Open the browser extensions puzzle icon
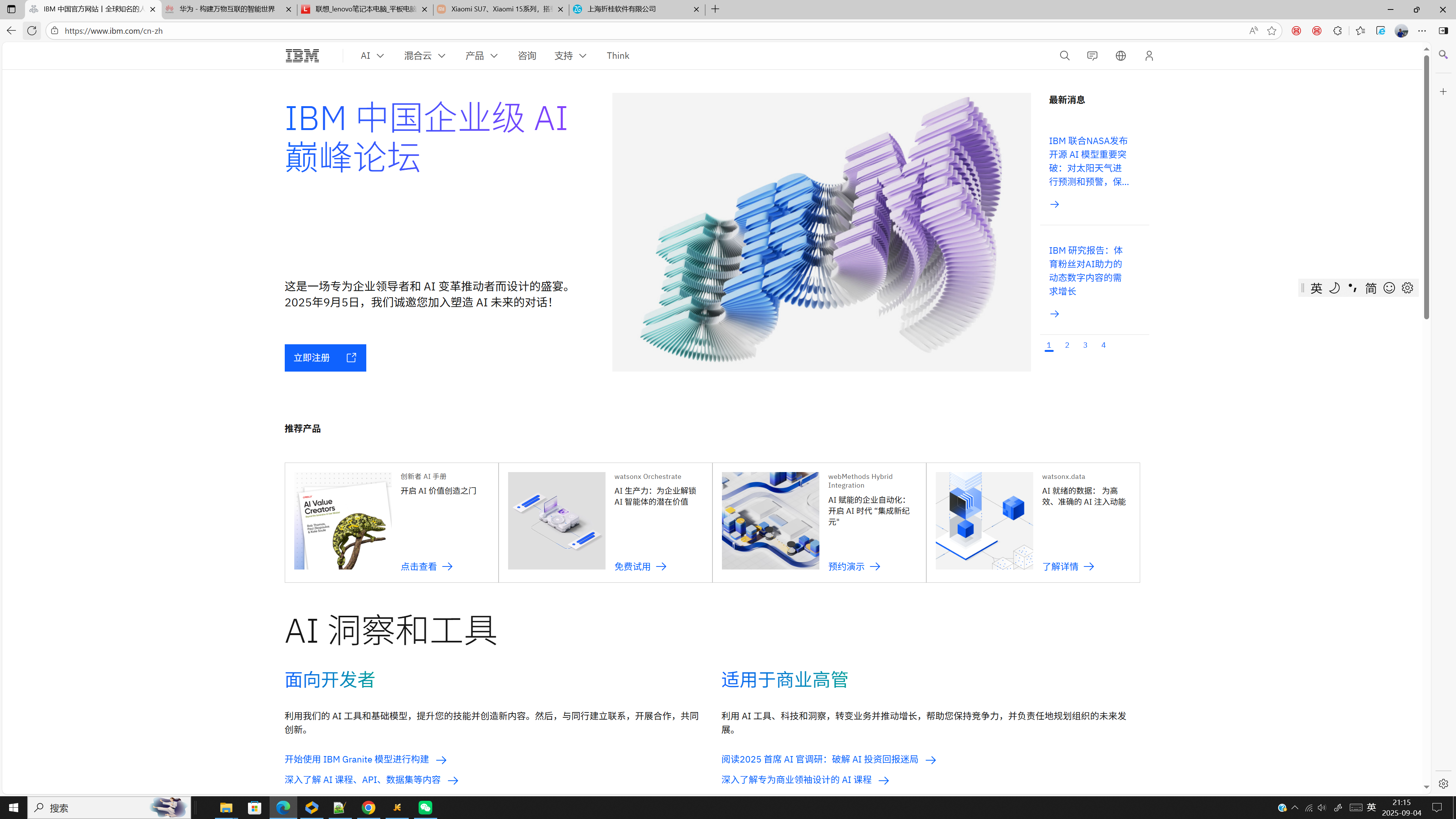This screenshot has width=1456, height=819. (x=1337, y=30)
